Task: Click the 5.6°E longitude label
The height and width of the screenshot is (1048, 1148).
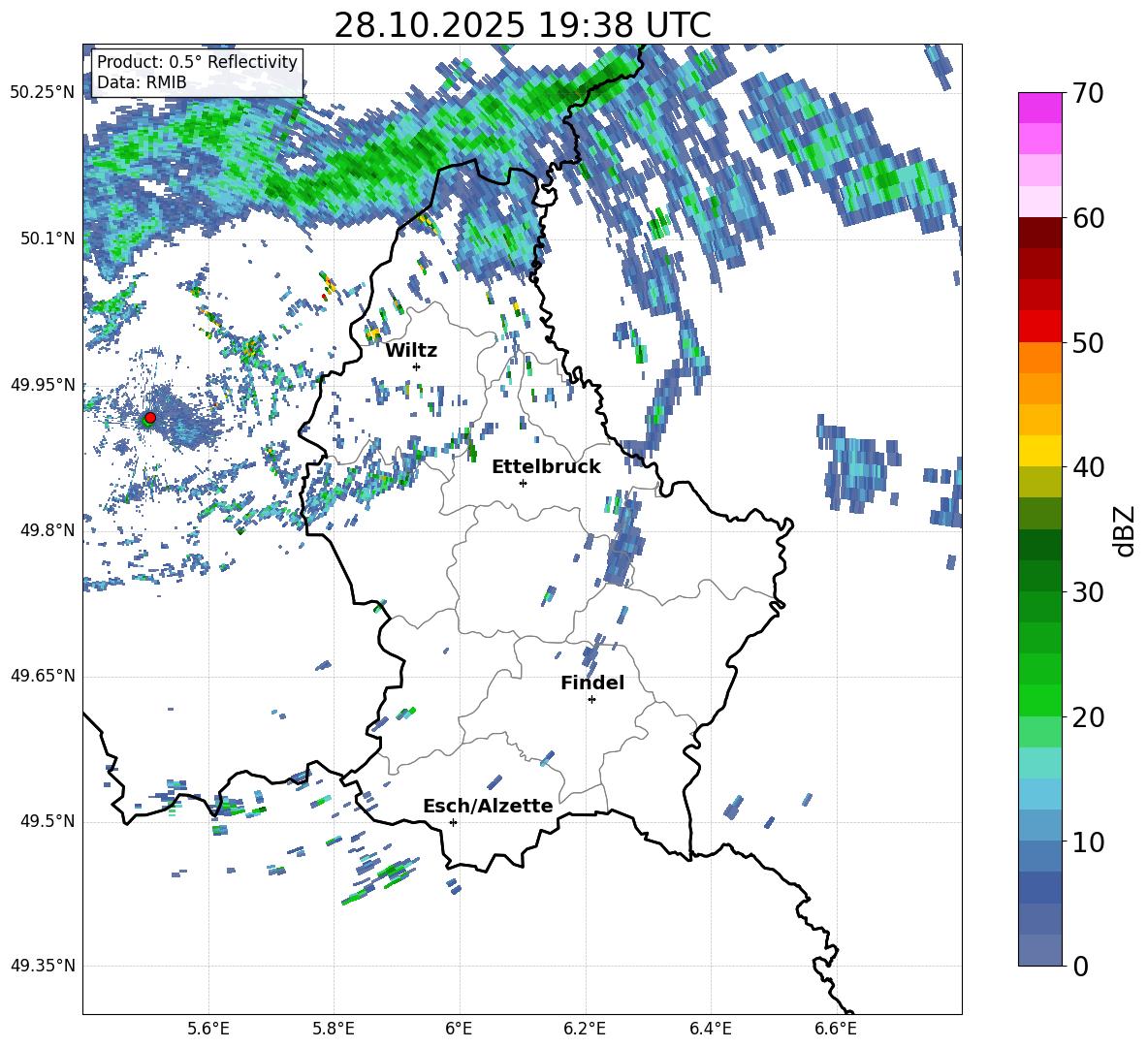Action: [208, 1029]
